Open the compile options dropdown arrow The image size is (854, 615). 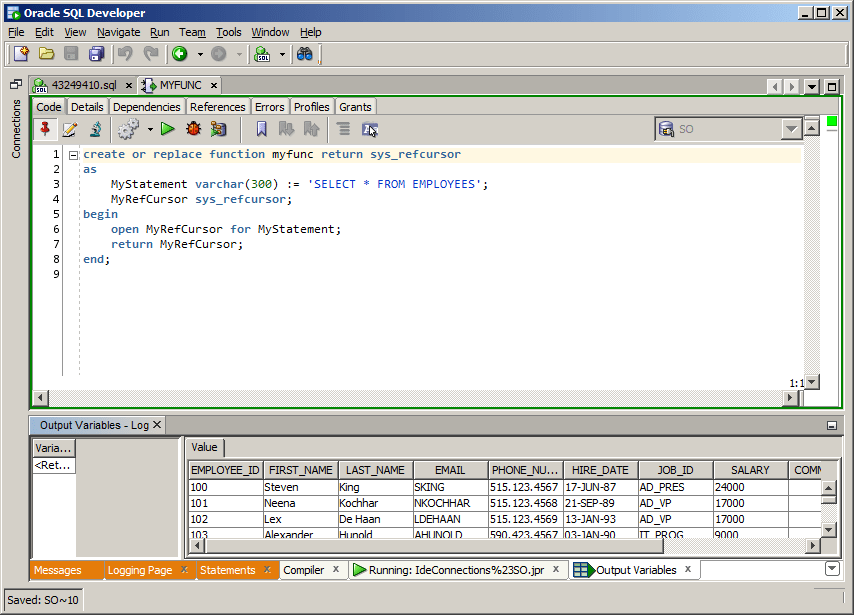pyautogui.click(x=148, y=129)
